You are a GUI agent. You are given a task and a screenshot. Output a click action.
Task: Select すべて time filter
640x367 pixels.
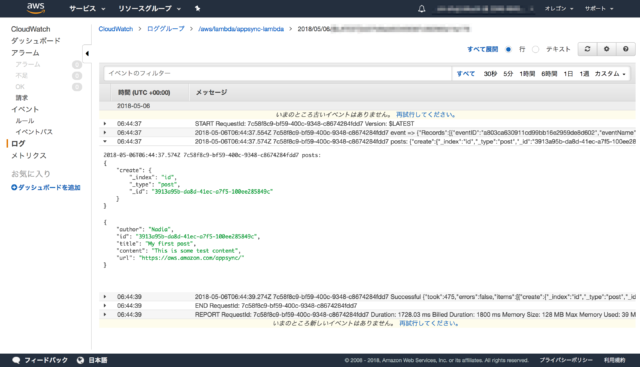coord(466,74)
